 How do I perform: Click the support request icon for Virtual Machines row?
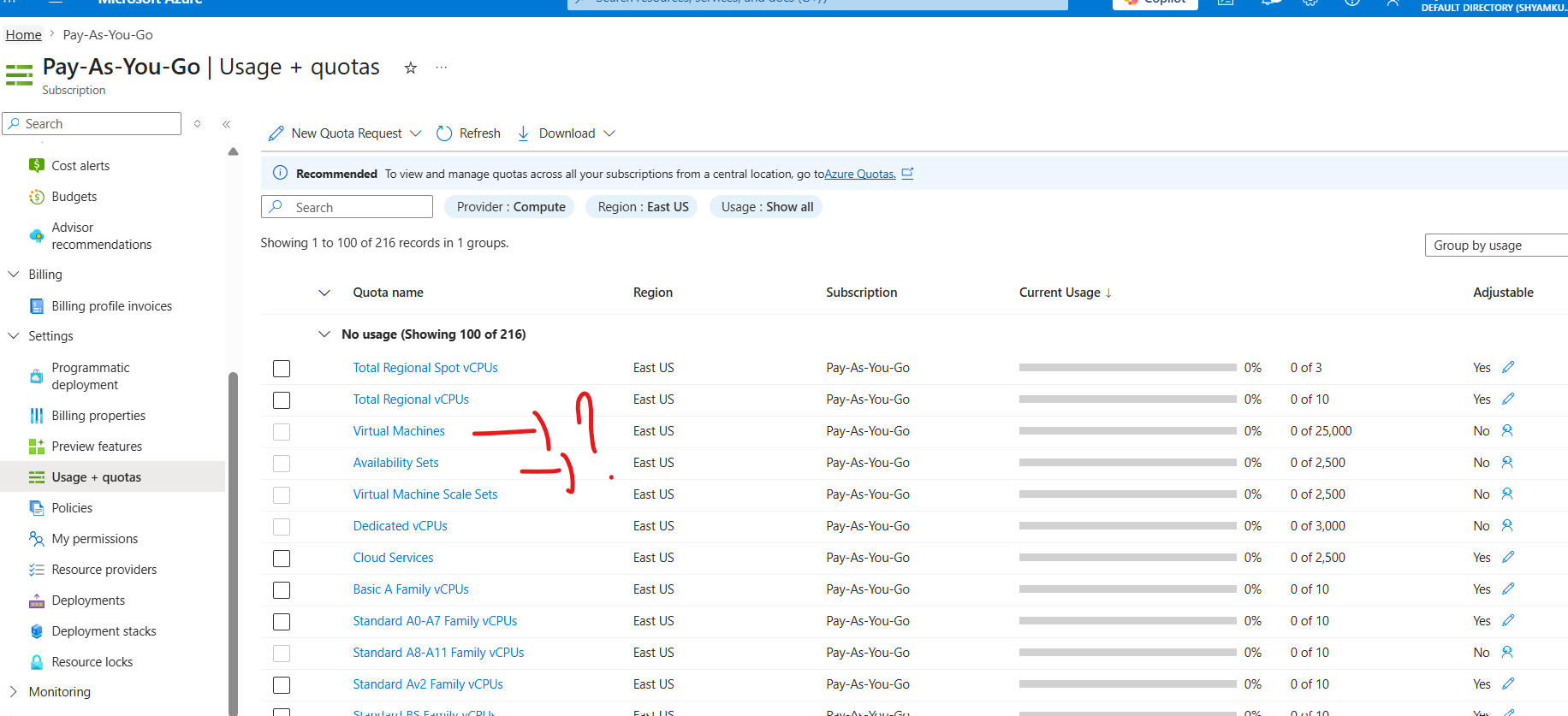[x=1507, y=430]
